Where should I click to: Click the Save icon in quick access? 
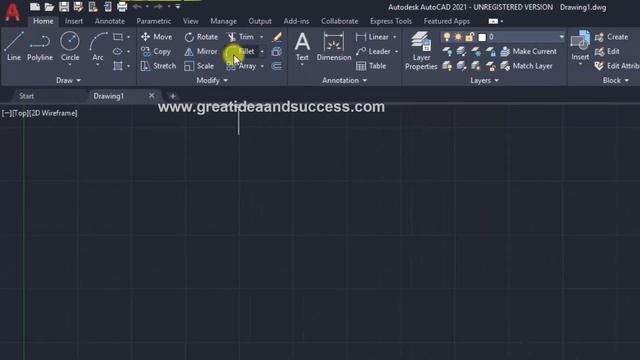point(64,7)
